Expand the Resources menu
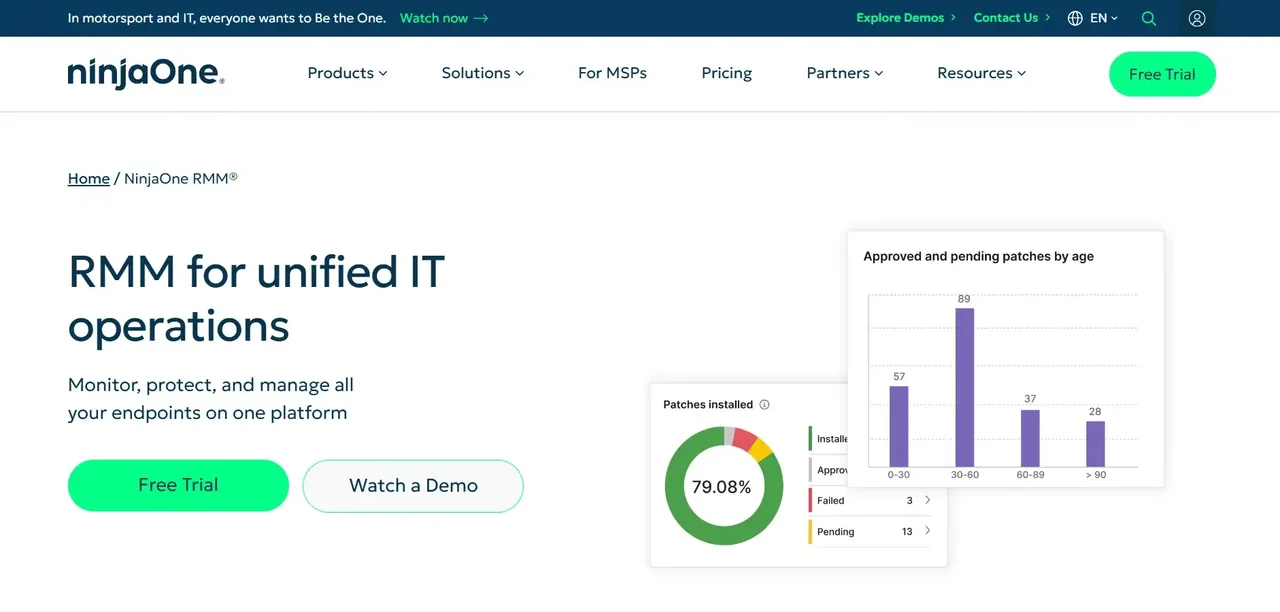This screenshot has width=1280, height=612. point(981,73)
